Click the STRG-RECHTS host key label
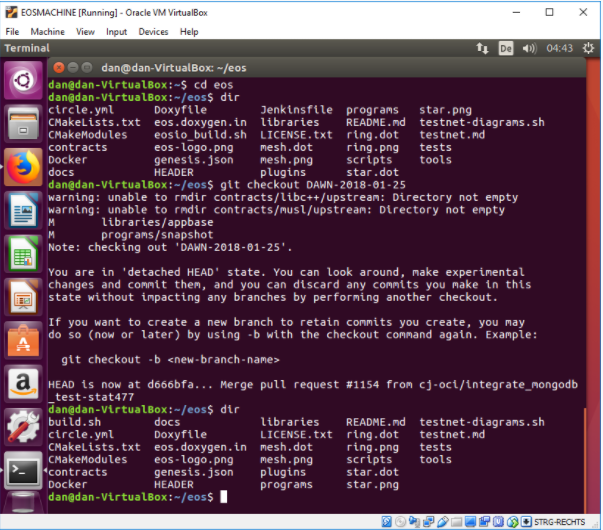The image size is (603, 530). click(560, 522)
